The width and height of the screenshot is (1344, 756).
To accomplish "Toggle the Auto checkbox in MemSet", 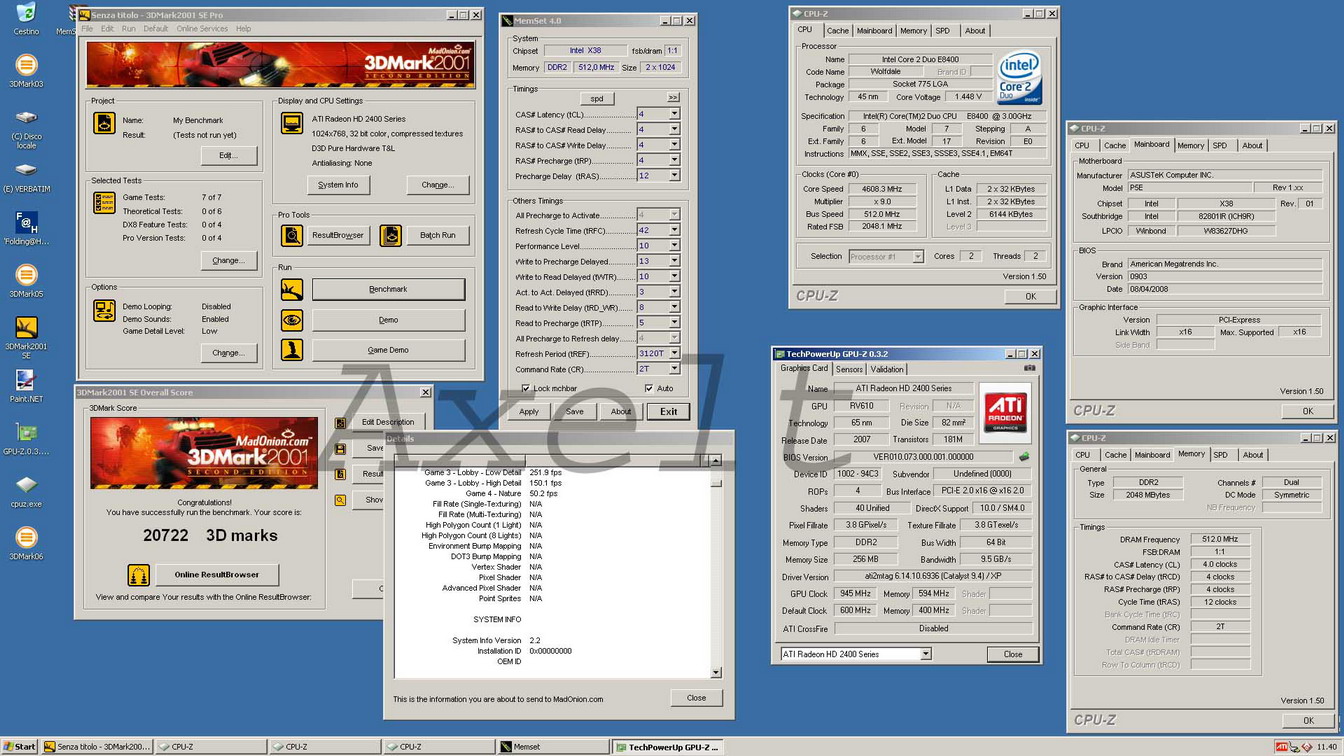I will (x=649, y=388).
